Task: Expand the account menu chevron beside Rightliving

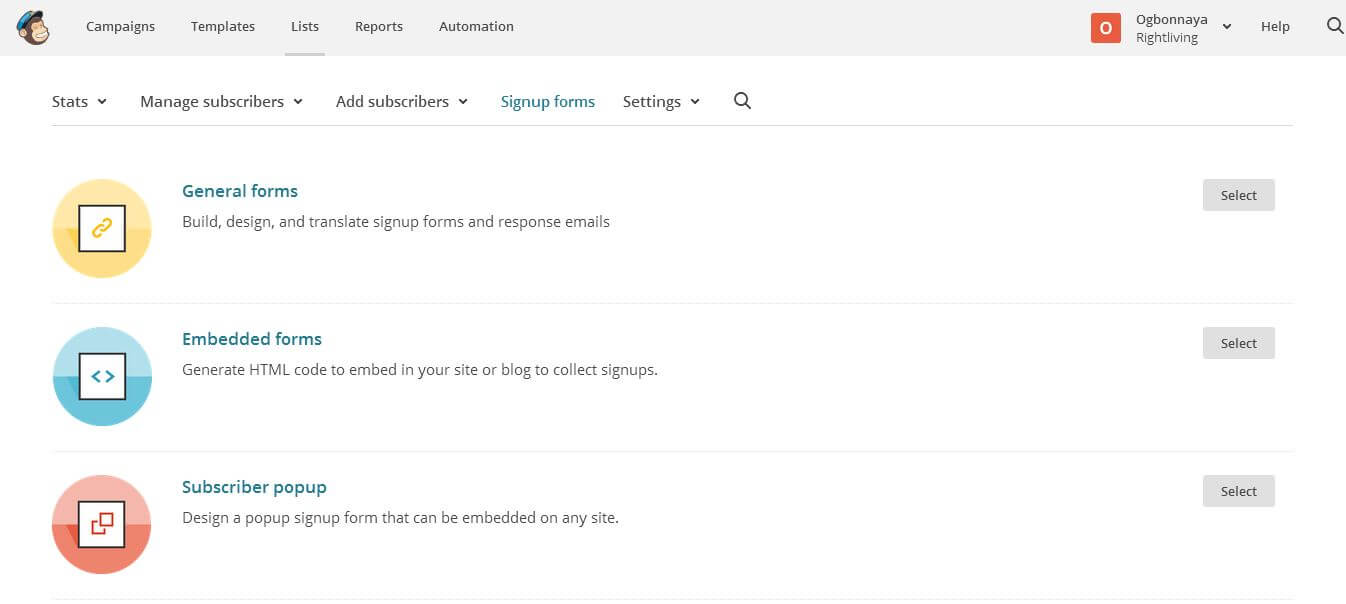Action: tap(1227, 28)
